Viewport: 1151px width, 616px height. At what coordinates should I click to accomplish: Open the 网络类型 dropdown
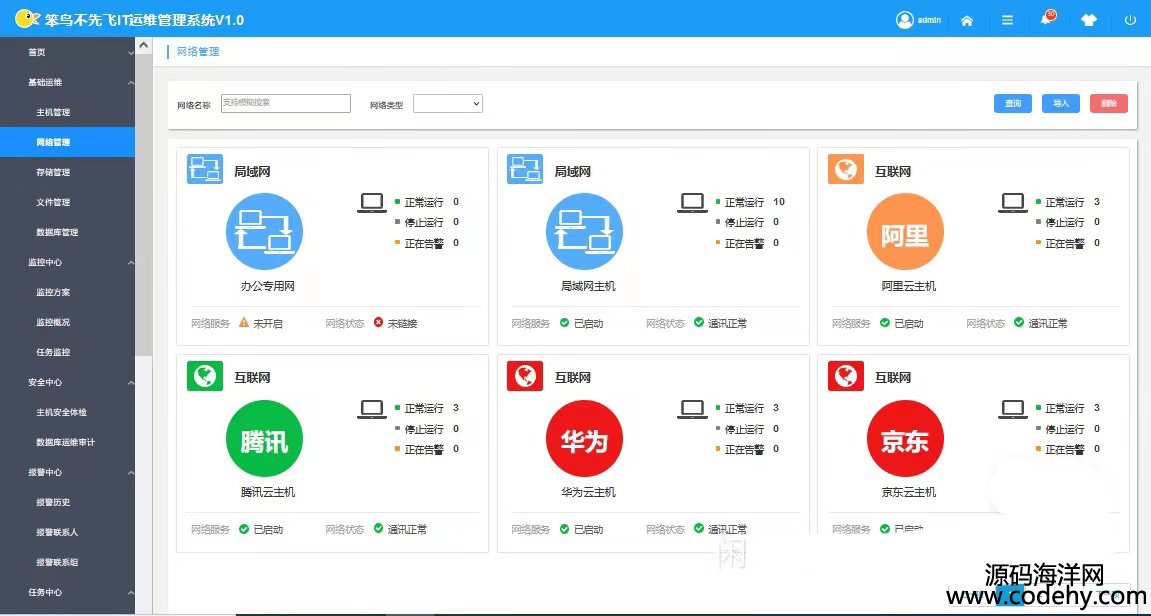(448, 104)
